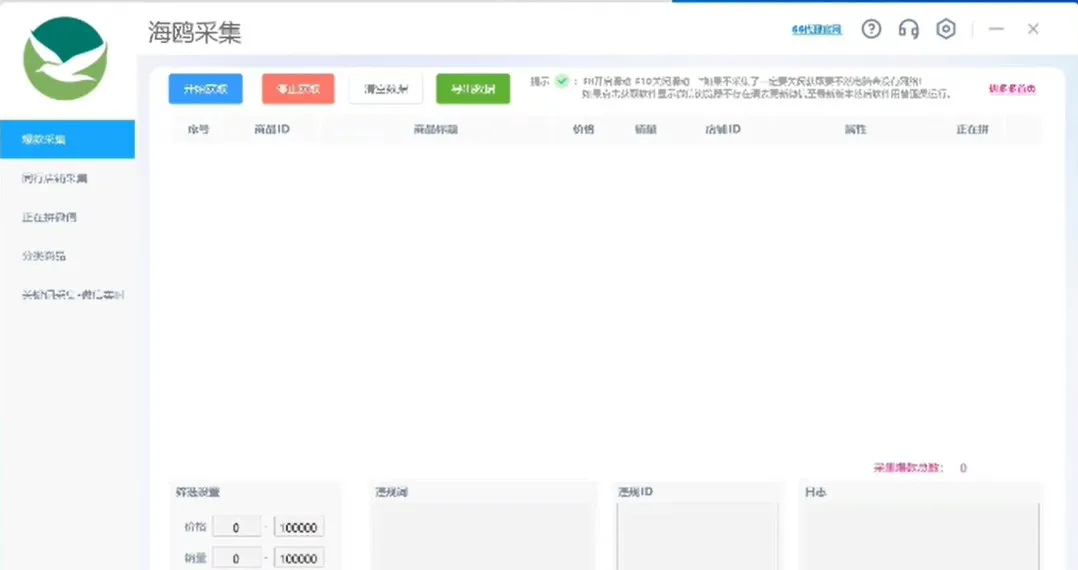Click the help question mark icon
The height and width of the screenshot is (570, 1078).
point(871,29)
